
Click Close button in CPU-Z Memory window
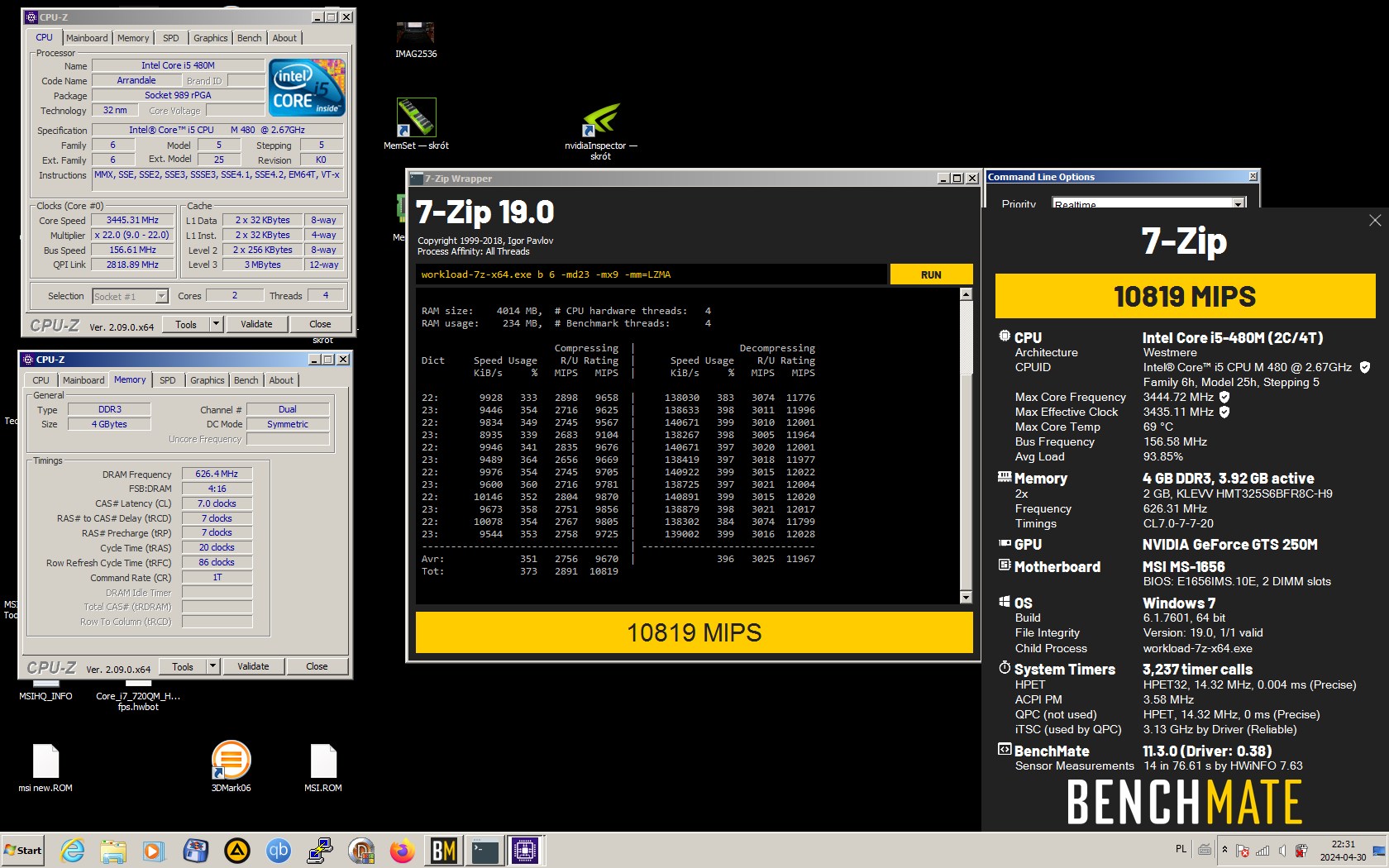[x=317, y=666]
